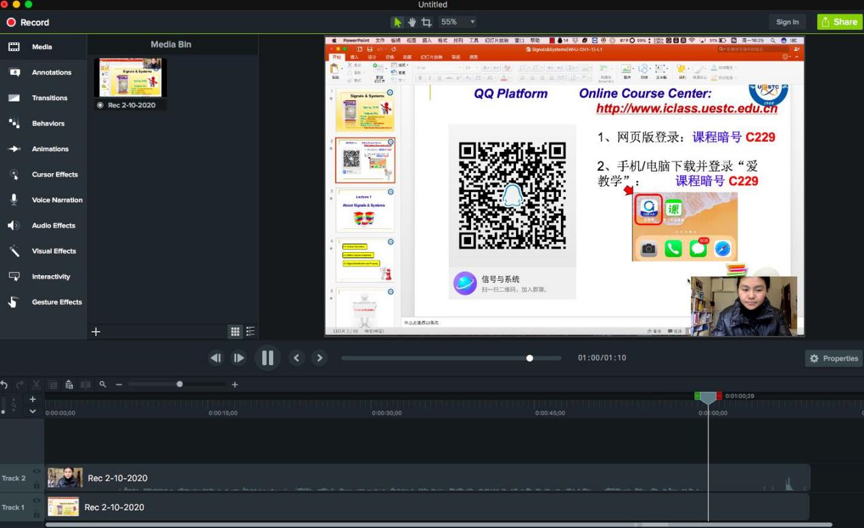Open the 55% canvas zoom dropdown
This screenshot has width=864, height=528.
pos(458,22)
